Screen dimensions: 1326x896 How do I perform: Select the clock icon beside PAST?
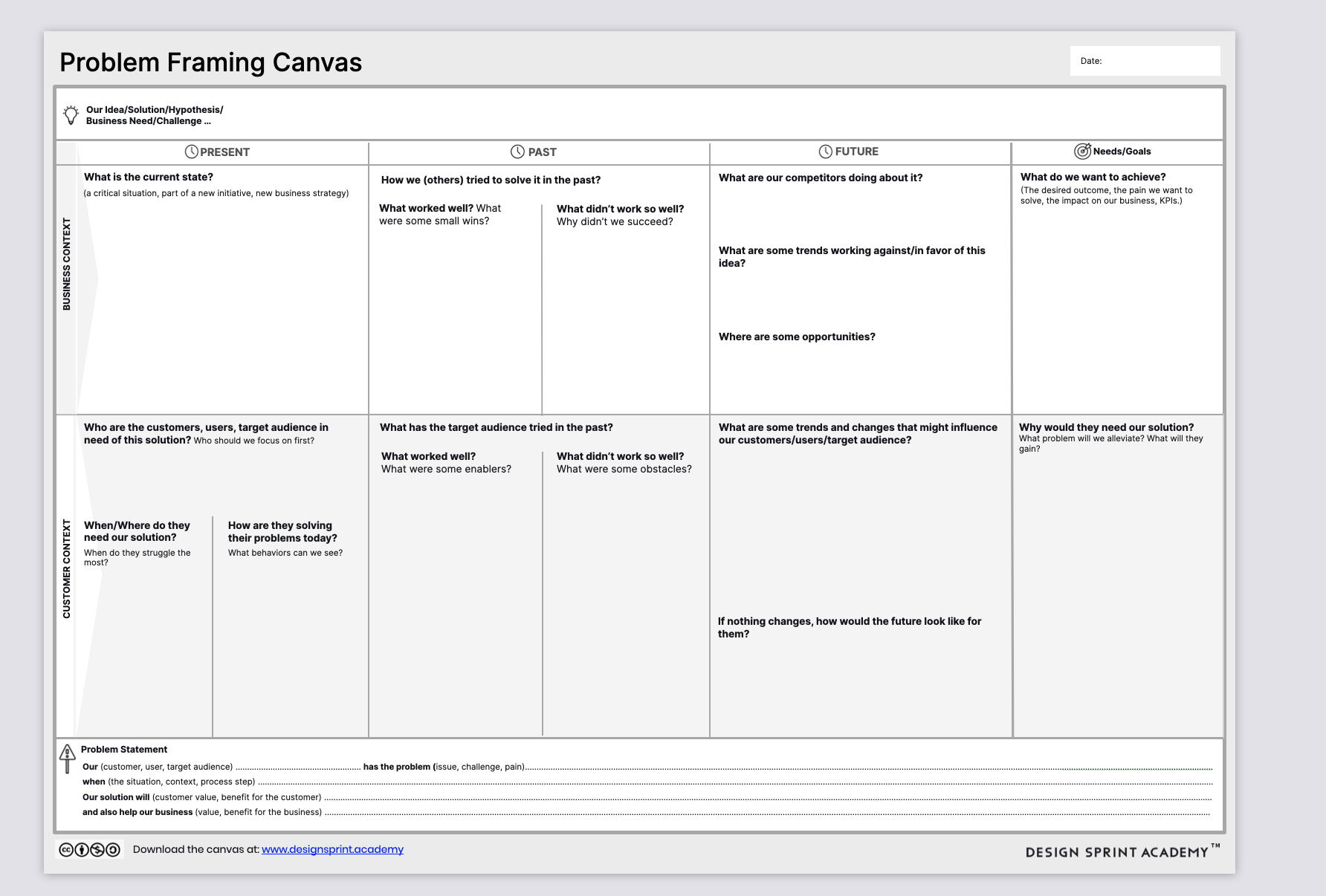coord(517,152)
